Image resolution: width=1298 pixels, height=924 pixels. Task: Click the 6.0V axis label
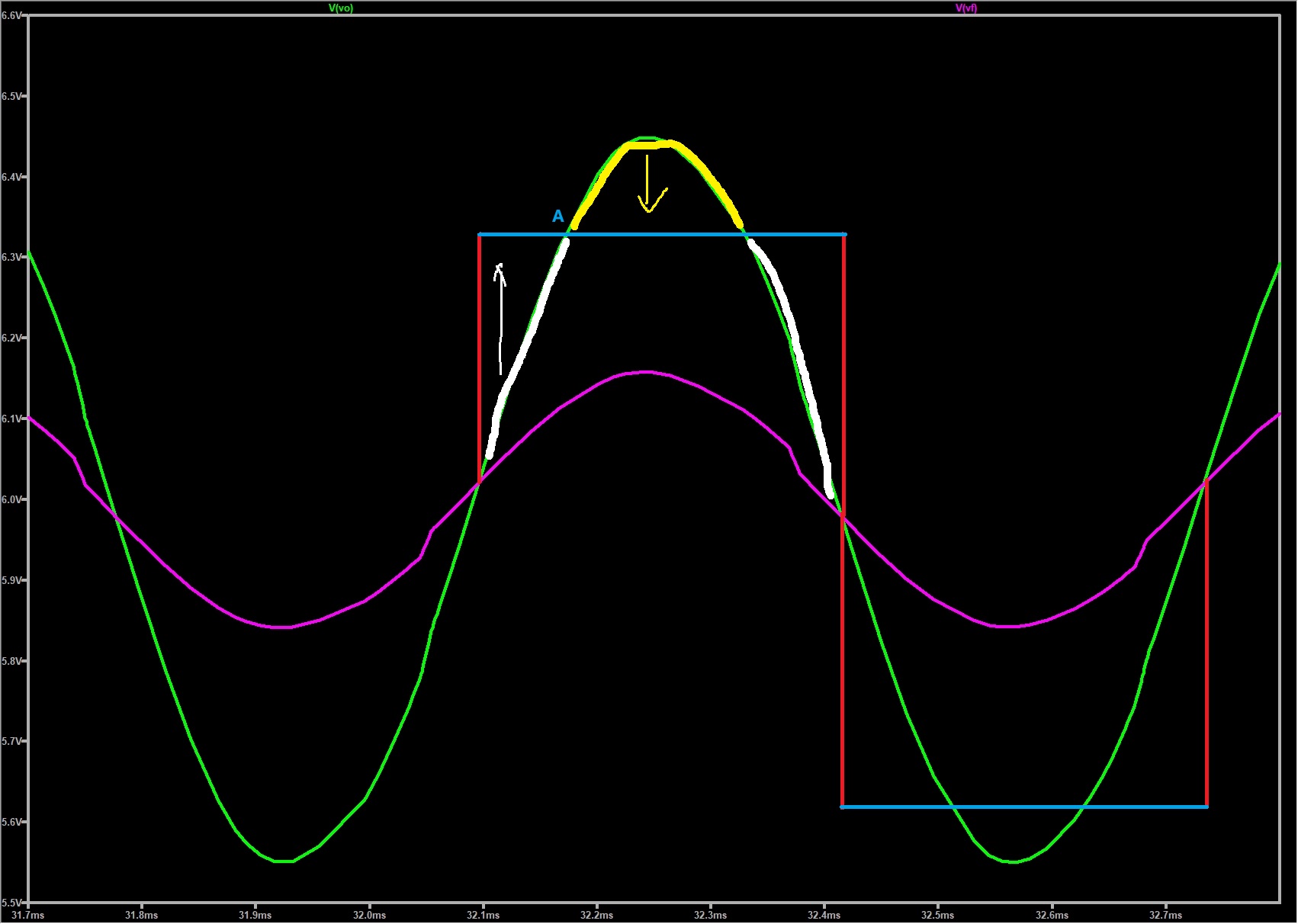point(11,499)
